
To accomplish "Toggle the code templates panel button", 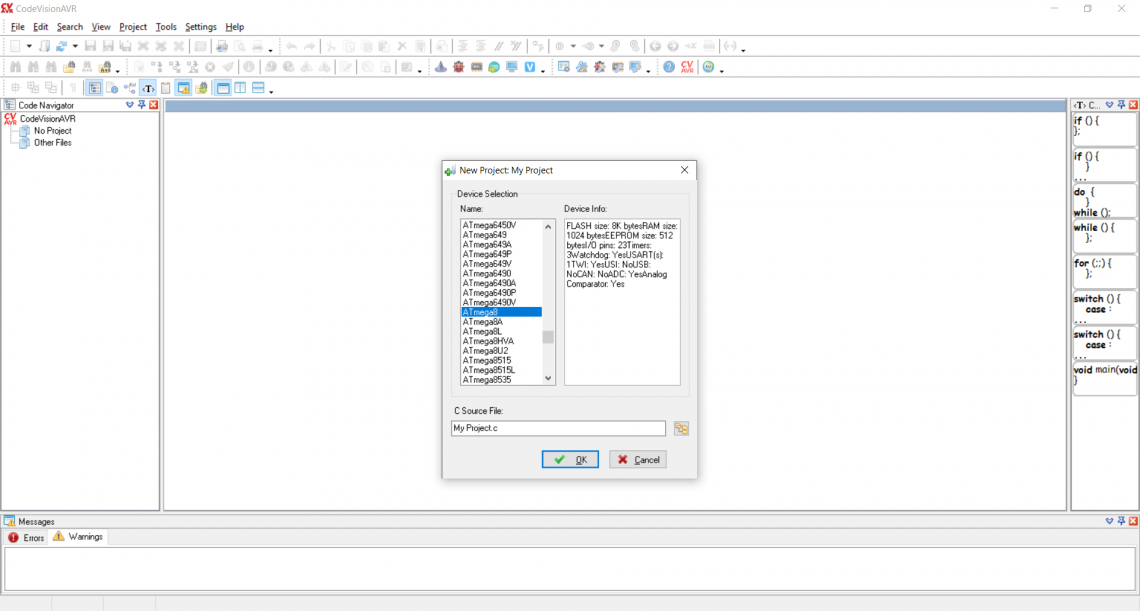I will tap(148, 88).
